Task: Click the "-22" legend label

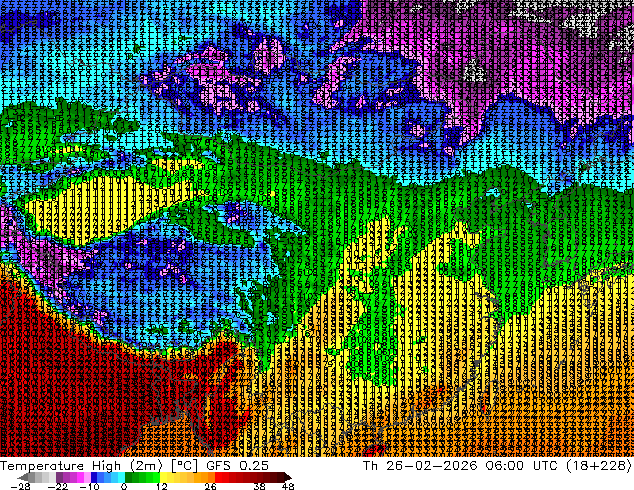Action: point(57,486)
